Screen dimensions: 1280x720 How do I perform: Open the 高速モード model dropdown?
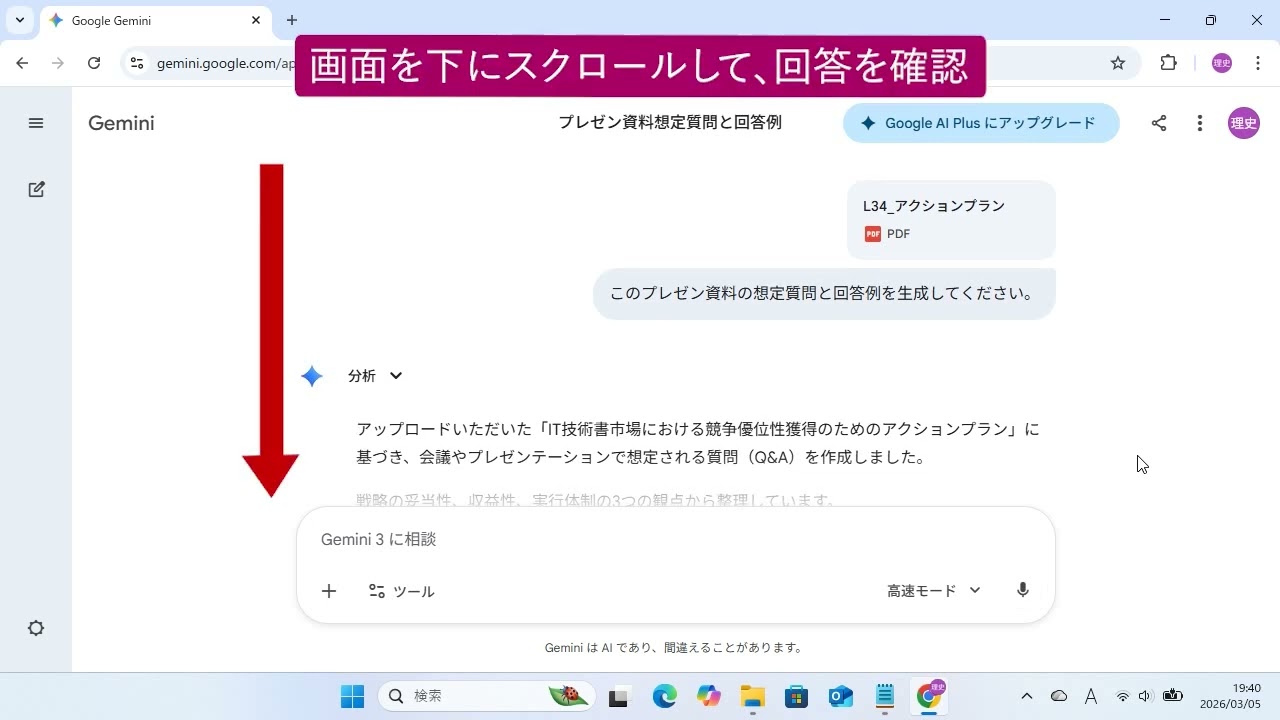tap(934, 591)
